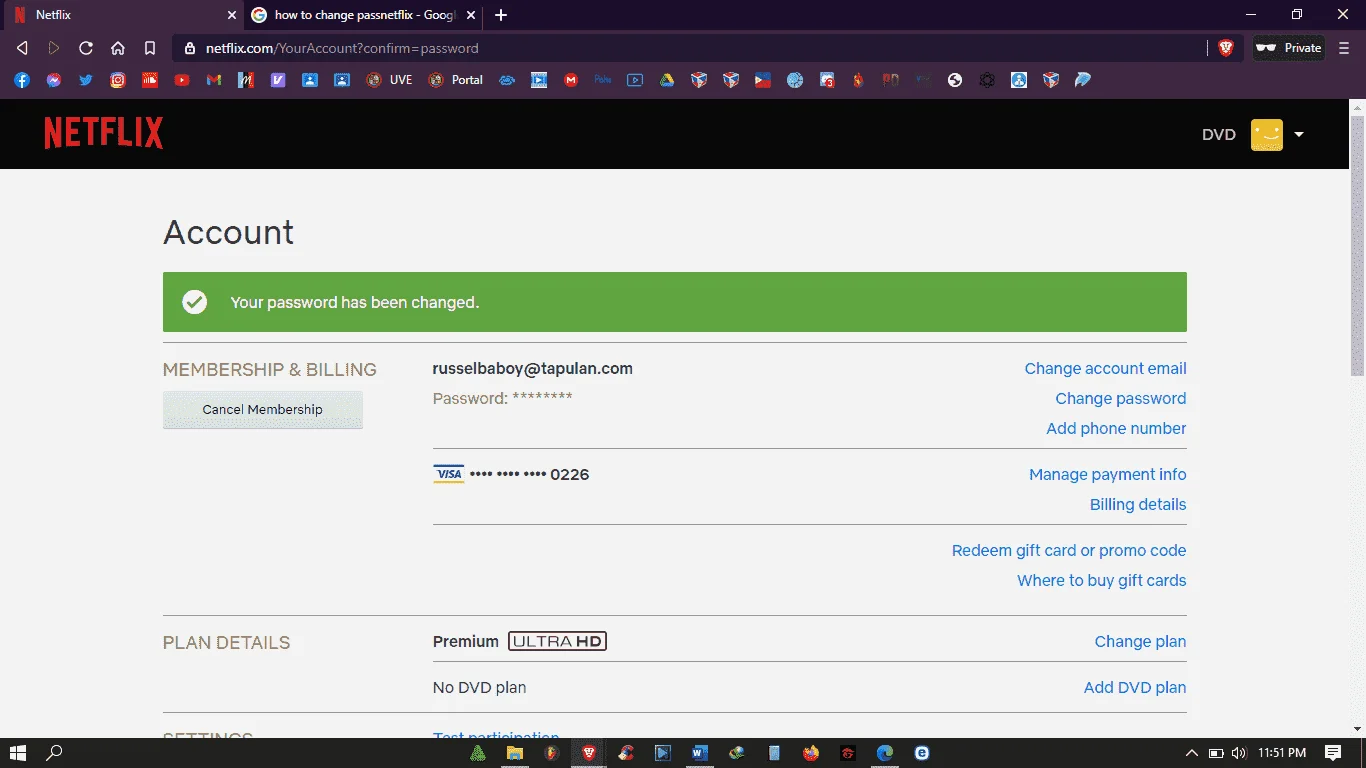Click the masked Password text
Image resolution: width=1366 pixels, height=768 pixels.
[503, 399]
